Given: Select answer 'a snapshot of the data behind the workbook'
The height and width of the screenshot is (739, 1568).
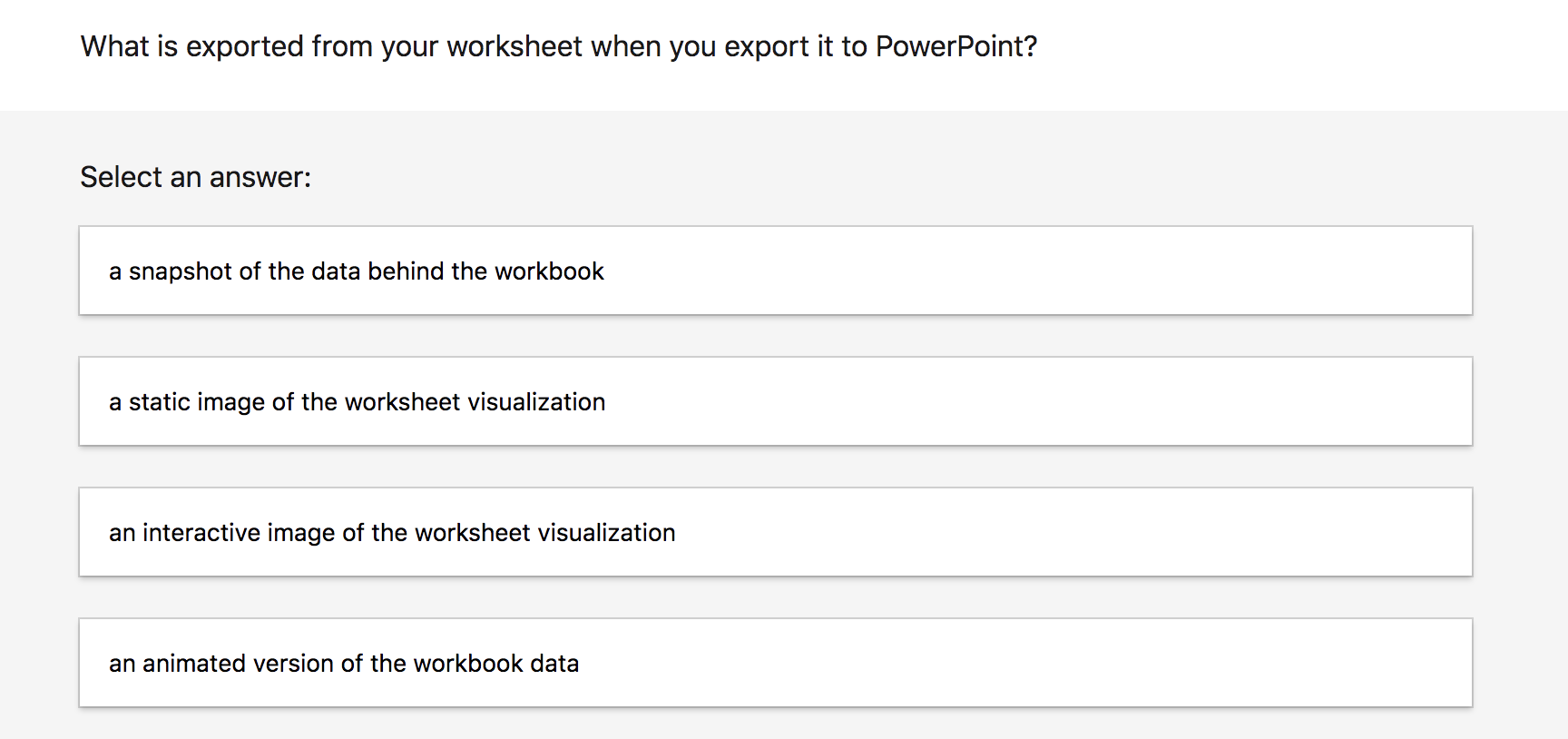Looking at the screenshot, I should coord(776,271).
